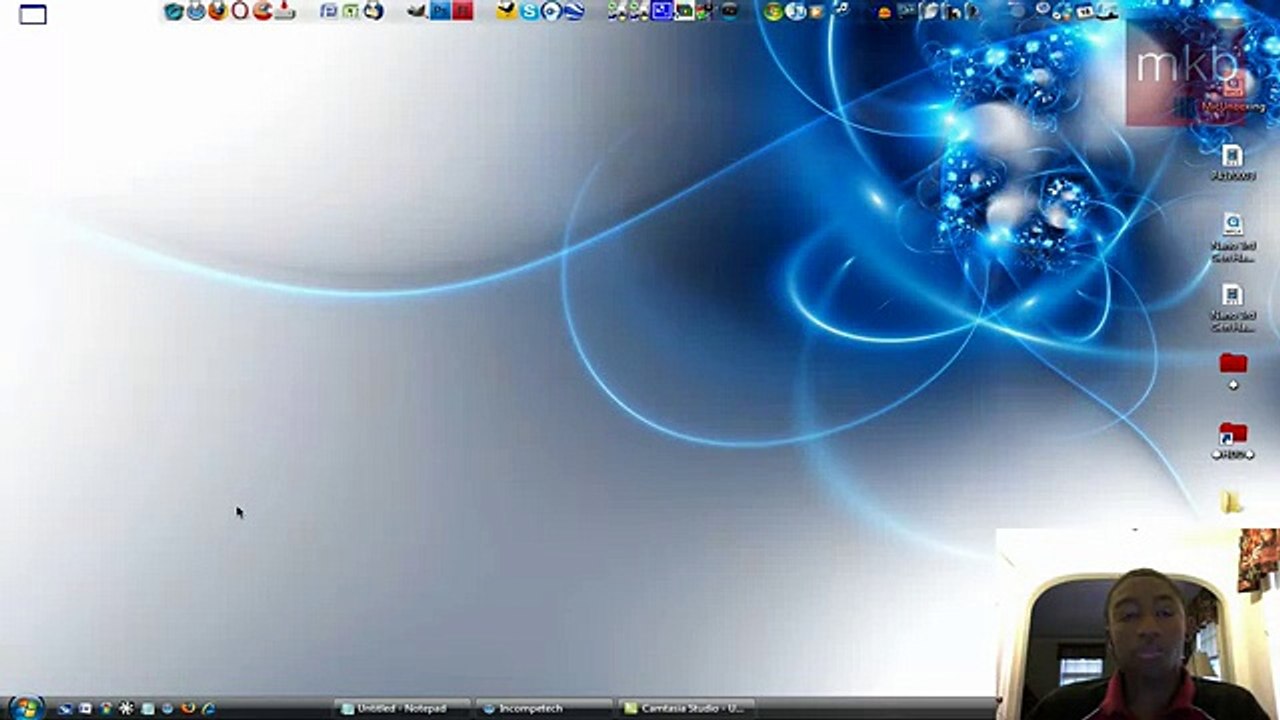The height and width of the screenshot is (720, 1280).
Task: Click Internet Explorer icon in quick launch
Action: tap(209, 709)
